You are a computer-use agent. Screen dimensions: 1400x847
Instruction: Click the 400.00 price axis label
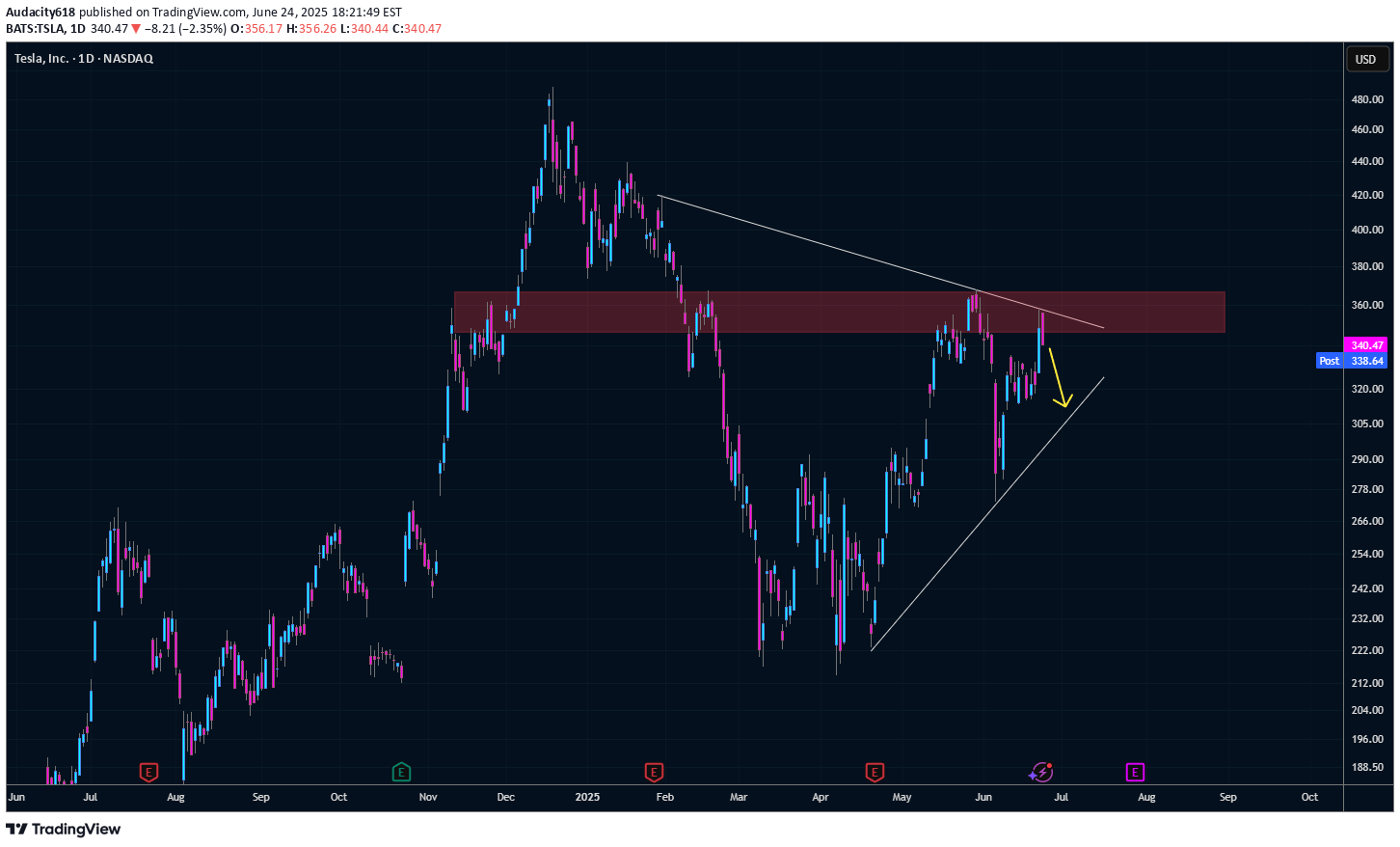[1367, 230]
